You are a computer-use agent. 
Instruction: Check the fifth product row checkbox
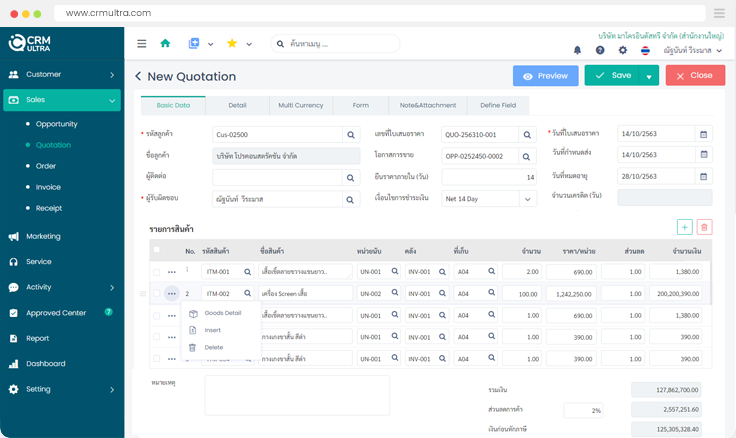pyautogui.click(x=157, y=359)
